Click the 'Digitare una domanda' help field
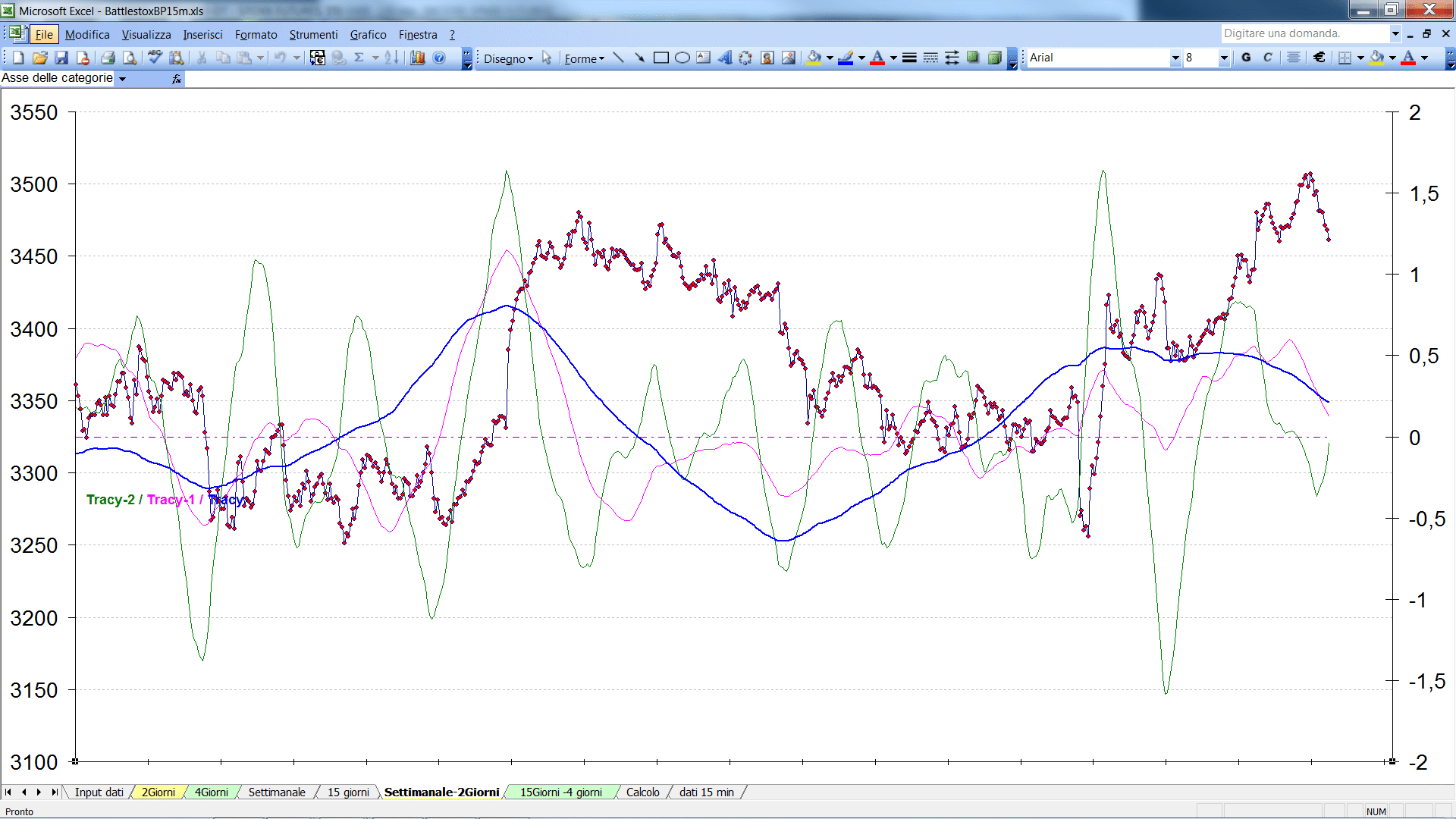 pyautogui.click(x=1304, y=33)
